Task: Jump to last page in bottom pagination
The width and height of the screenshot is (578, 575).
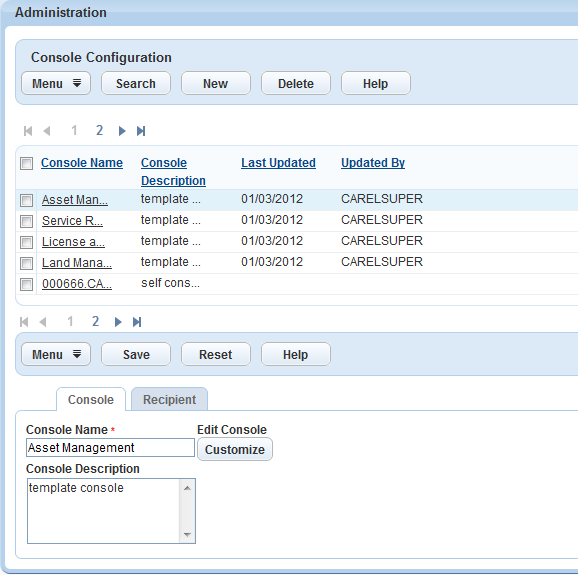Action: [x=137, y=322]
